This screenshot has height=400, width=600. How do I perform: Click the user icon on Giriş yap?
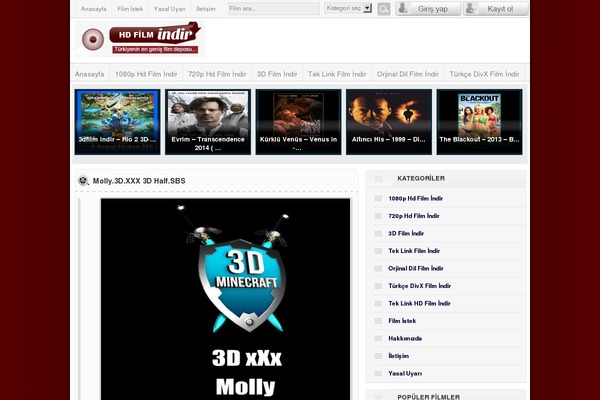tap(403, 8)
